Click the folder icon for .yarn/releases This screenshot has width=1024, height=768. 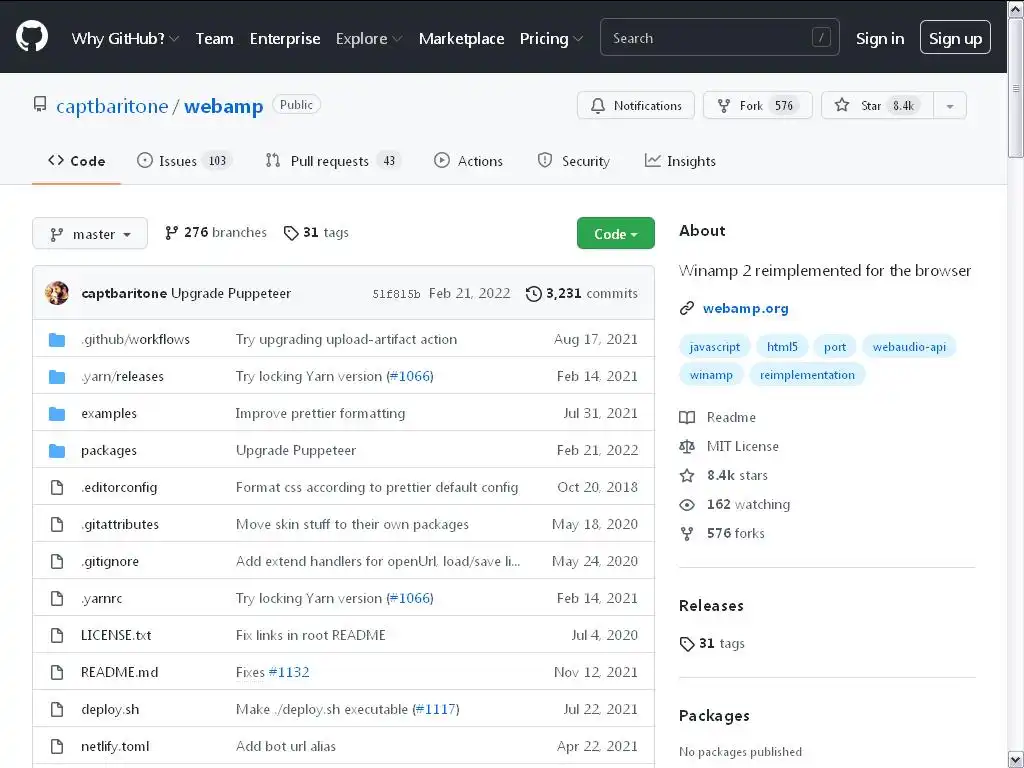pos(57,377)
